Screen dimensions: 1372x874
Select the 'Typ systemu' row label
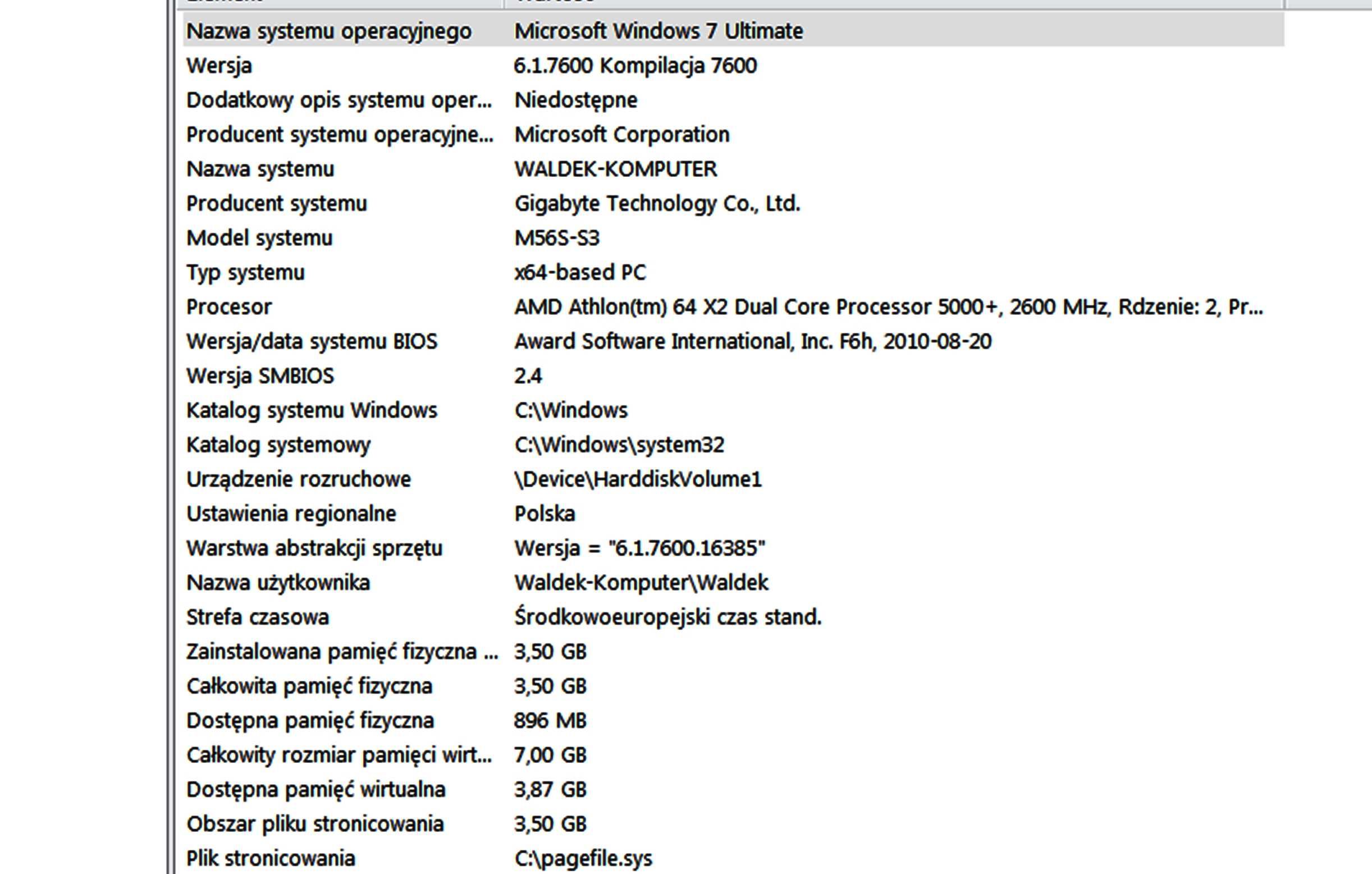[x=245, y=273]
